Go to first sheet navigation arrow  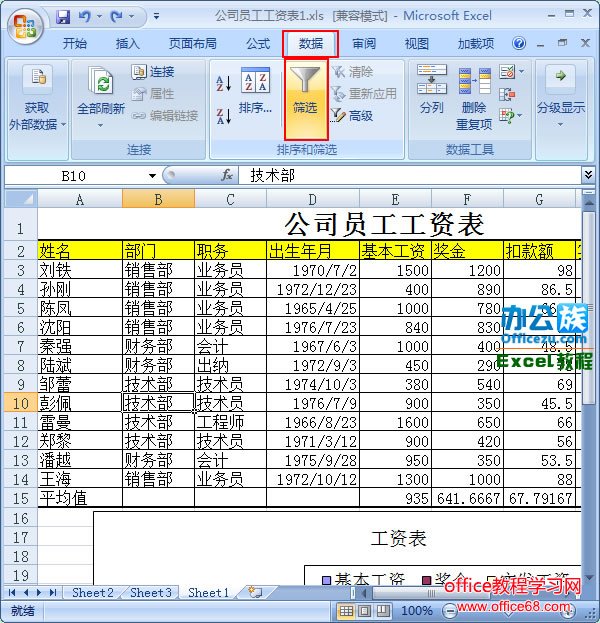tap(12, 592)
